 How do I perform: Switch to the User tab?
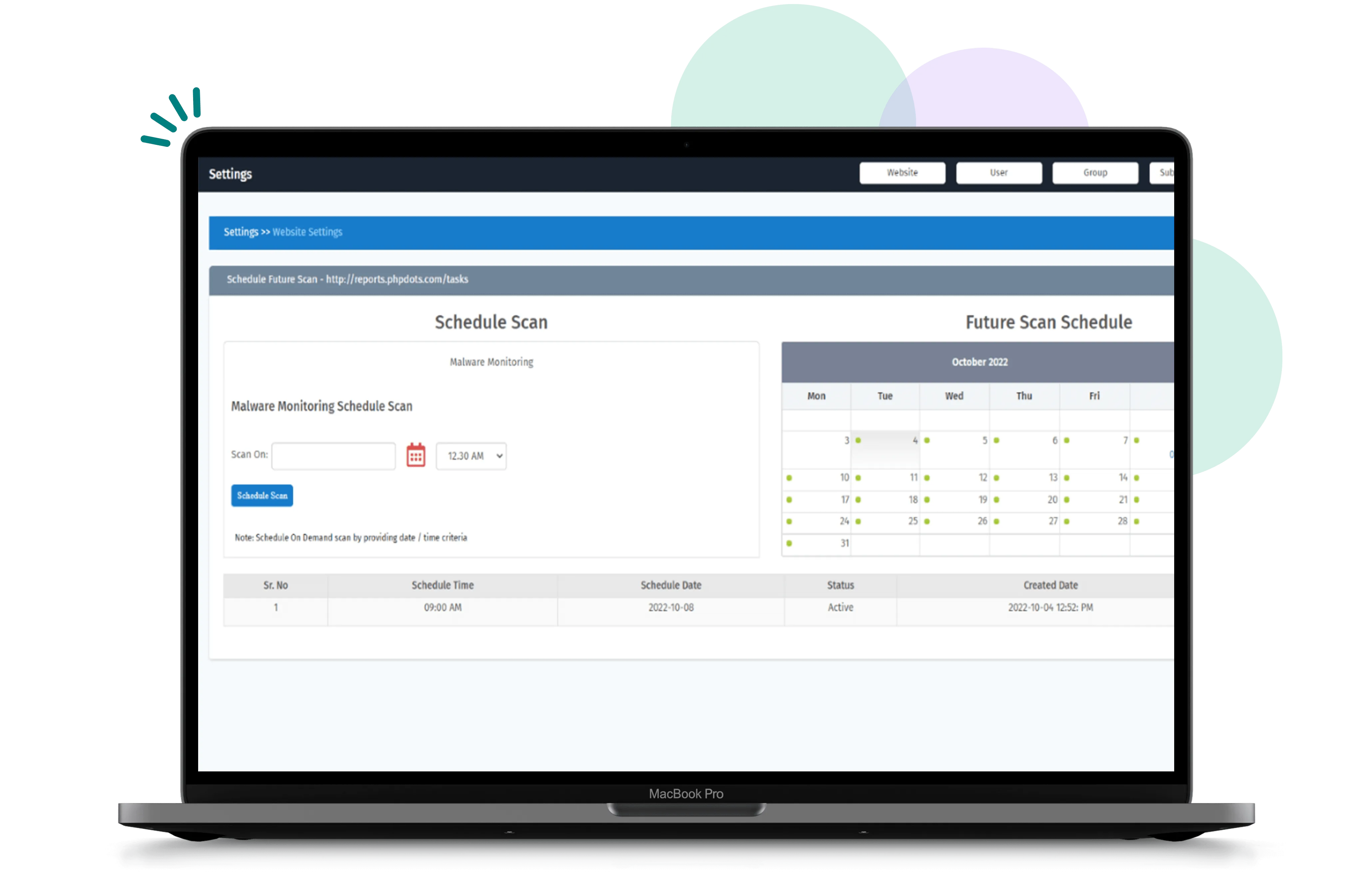(x=998, y=173)
